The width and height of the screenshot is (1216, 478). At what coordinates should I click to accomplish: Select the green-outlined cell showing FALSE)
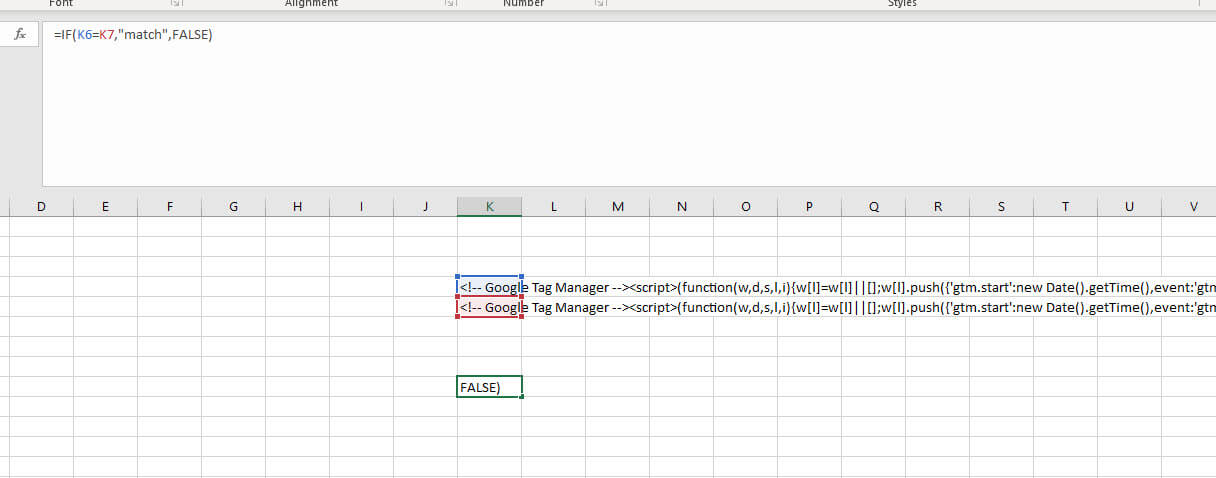pyautogui.click(x=489, y=387)
